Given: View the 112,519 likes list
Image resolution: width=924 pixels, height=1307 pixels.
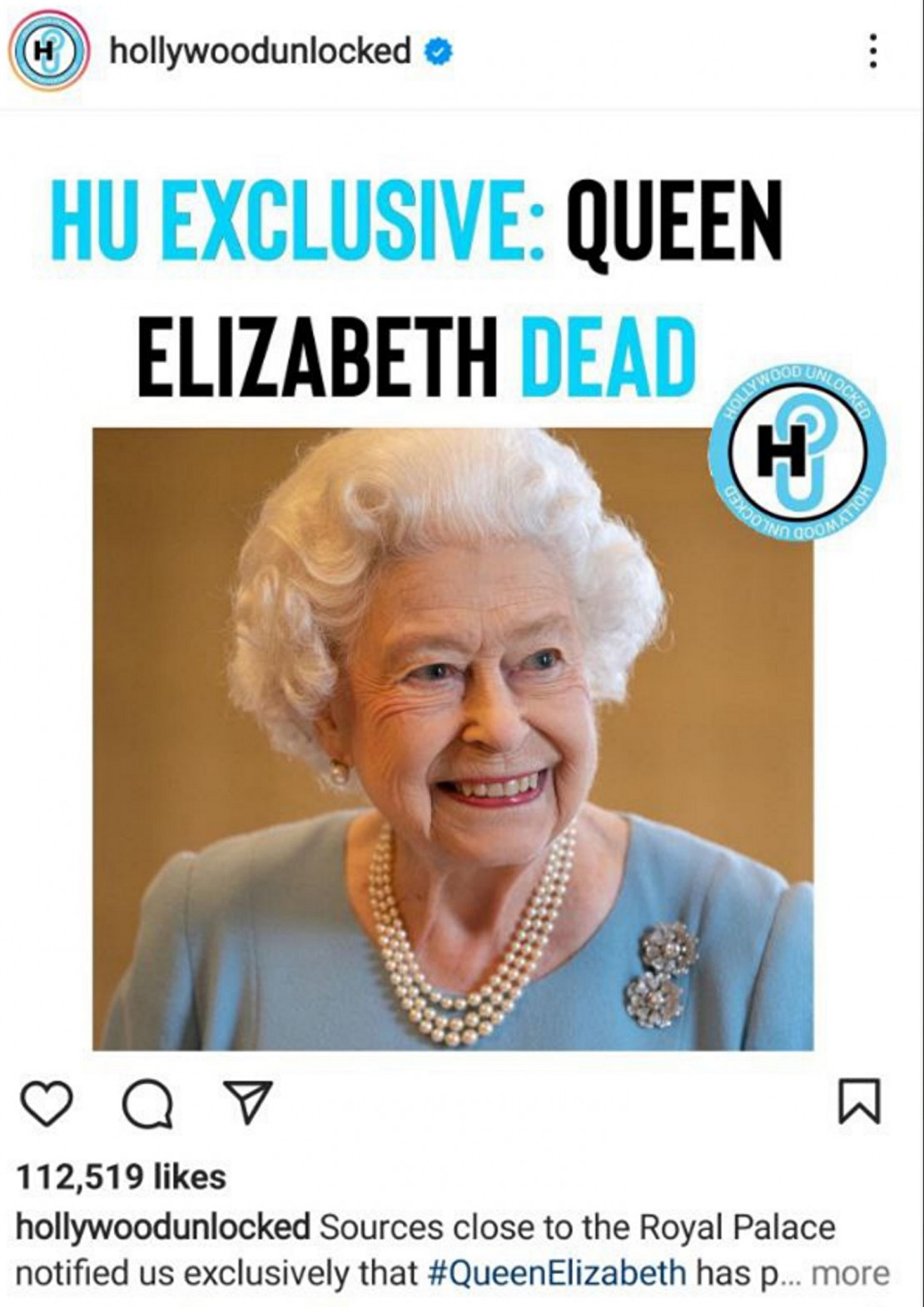Looking at the screenshot, I should (122, 1177).
